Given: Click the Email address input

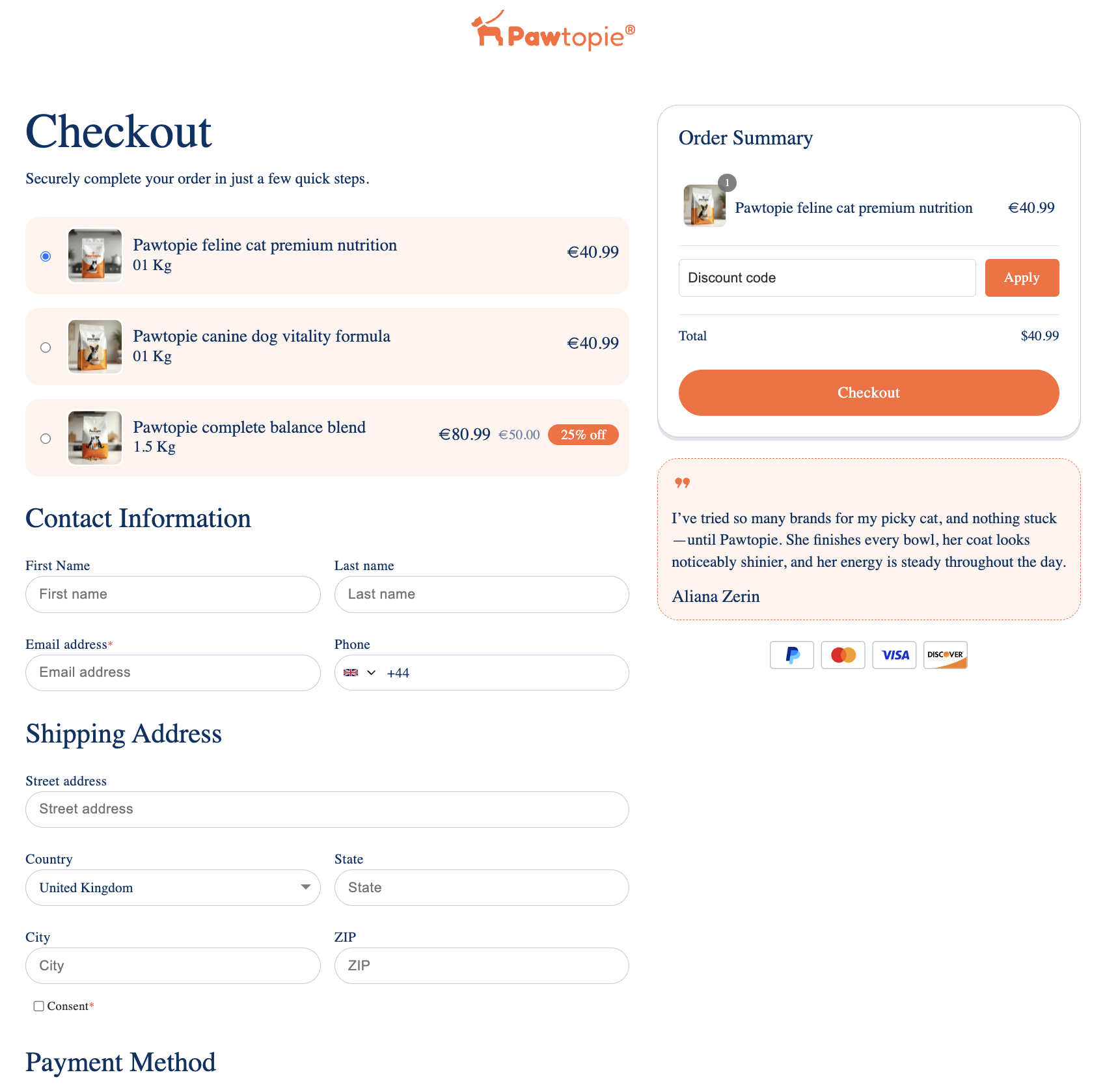Looking at the screenshot, I should pyautogui.click(x=172, y=673).
